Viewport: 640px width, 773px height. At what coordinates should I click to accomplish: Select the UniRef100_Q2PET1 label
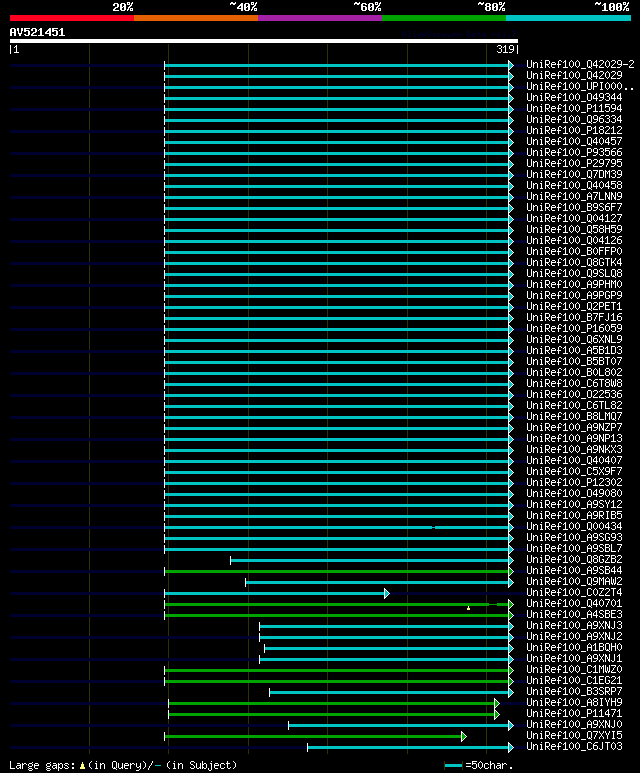click(x=574, y=307)
